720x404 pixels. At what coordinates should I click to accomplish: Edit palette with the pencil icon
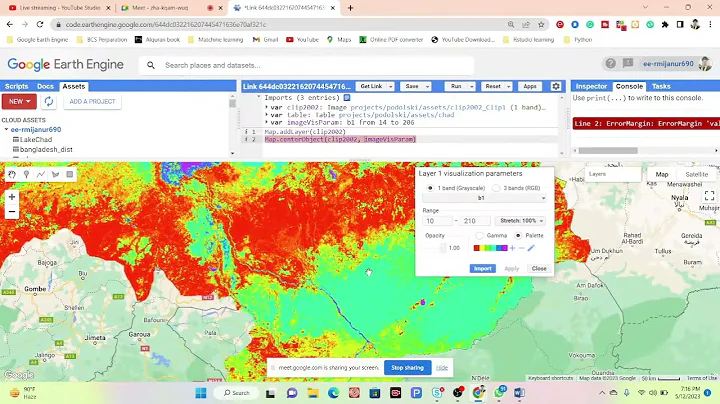[x=531, y=248]
